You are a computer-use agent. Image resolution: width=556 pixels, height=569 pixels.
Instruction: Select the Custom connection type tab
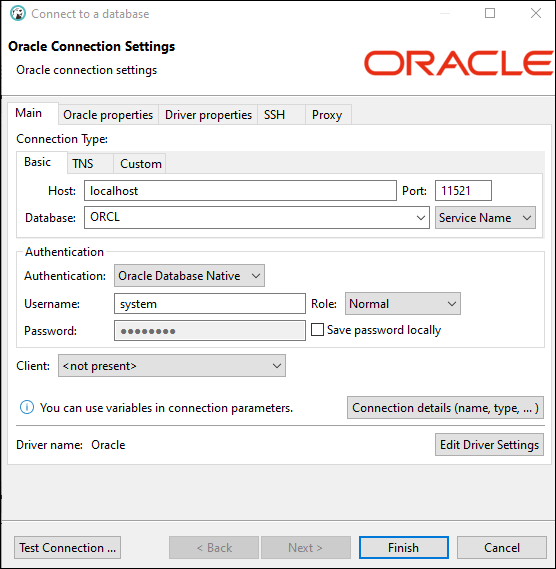coord(141,164)
